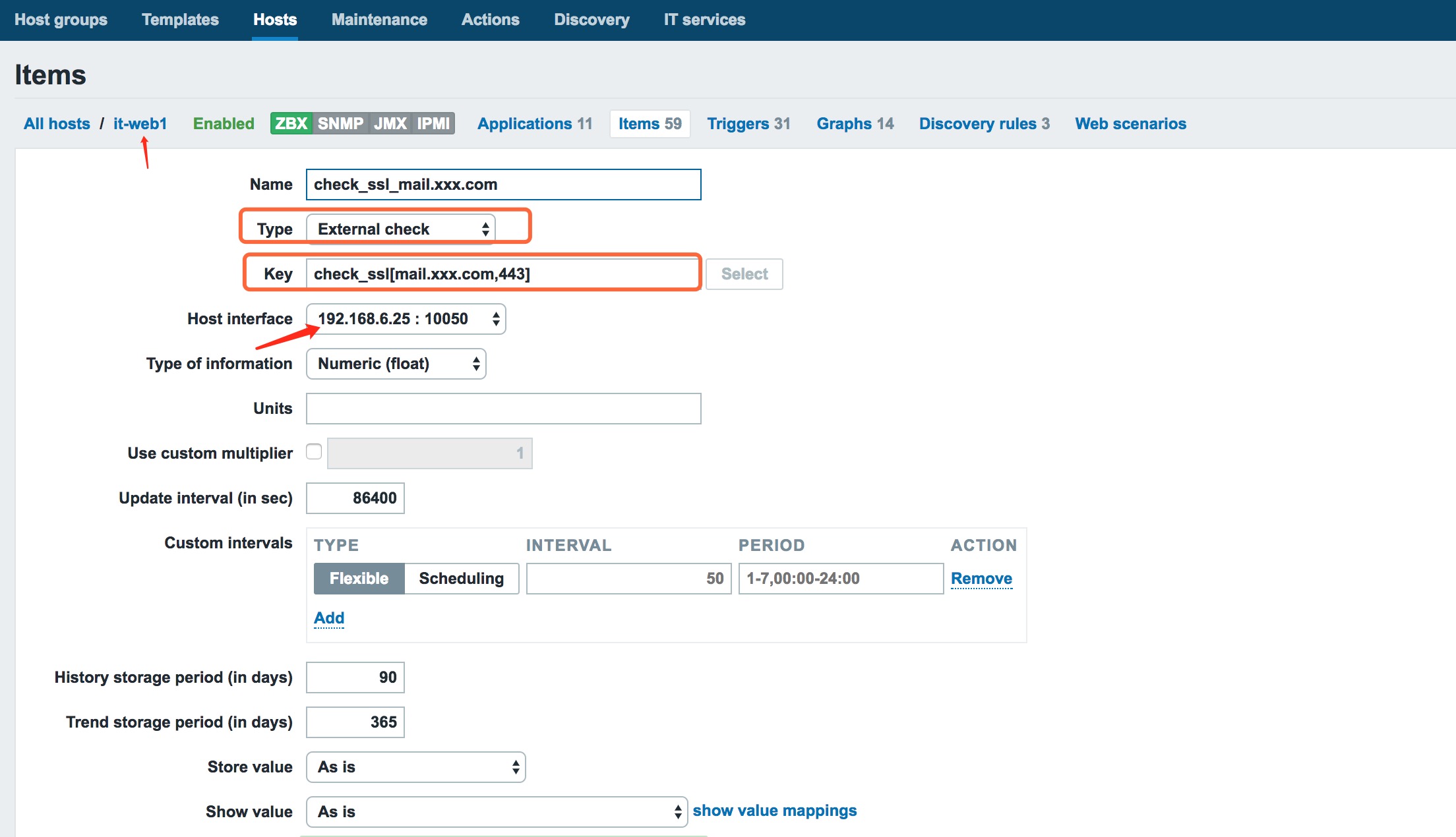Image resolution: width=1456 pixels, height=837 pixels.
Task: Open the Discovery menu
Action: pyautogui.click(x=591, y=20)
